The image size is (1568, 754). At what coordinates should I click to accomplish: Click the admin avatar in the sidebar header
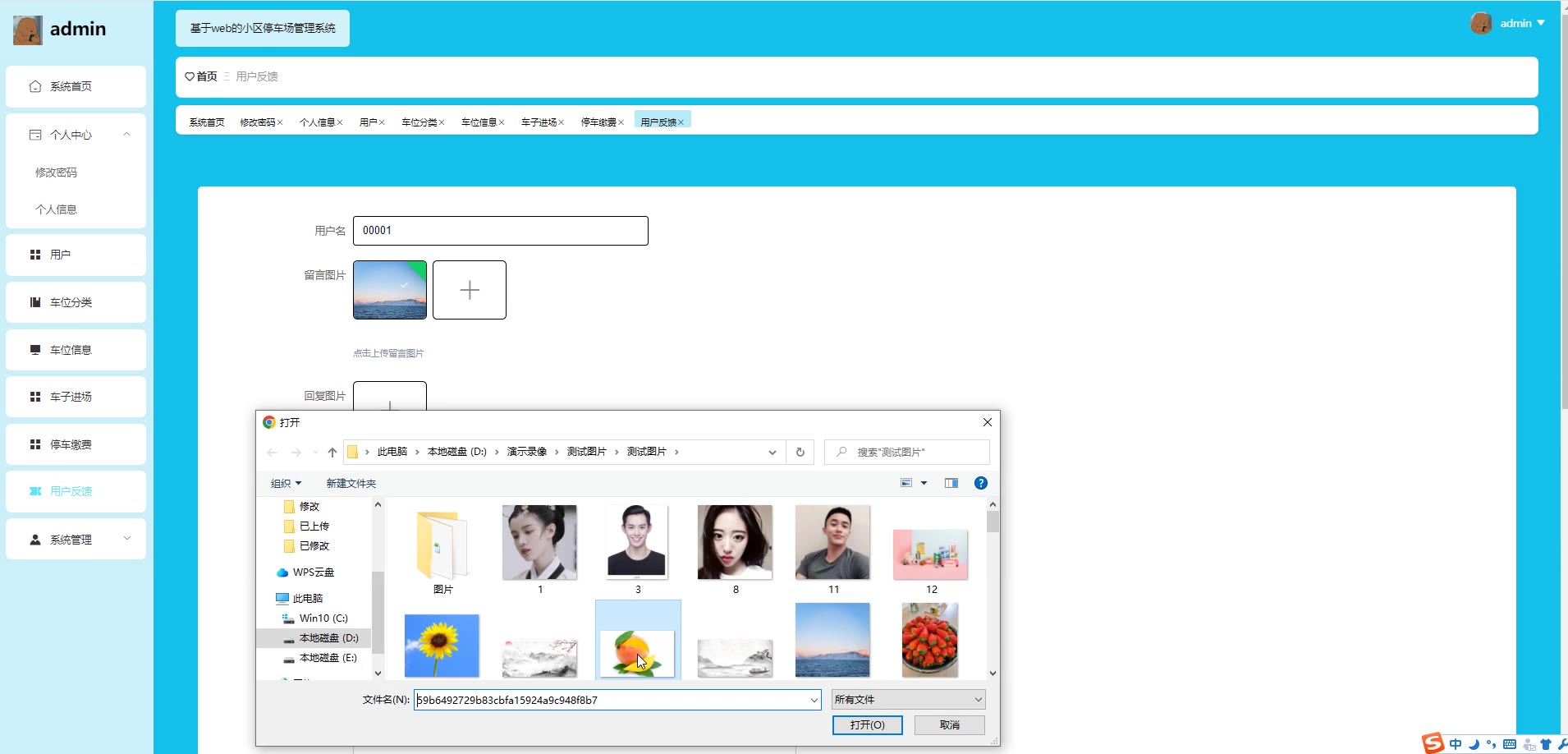coord(28,30)
